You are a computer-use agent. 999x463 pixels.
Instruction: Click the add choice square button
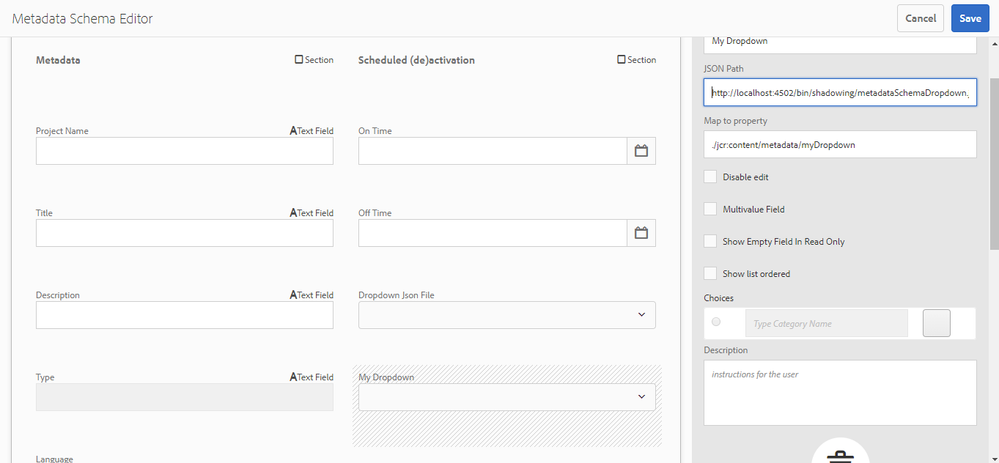[936, 323]
